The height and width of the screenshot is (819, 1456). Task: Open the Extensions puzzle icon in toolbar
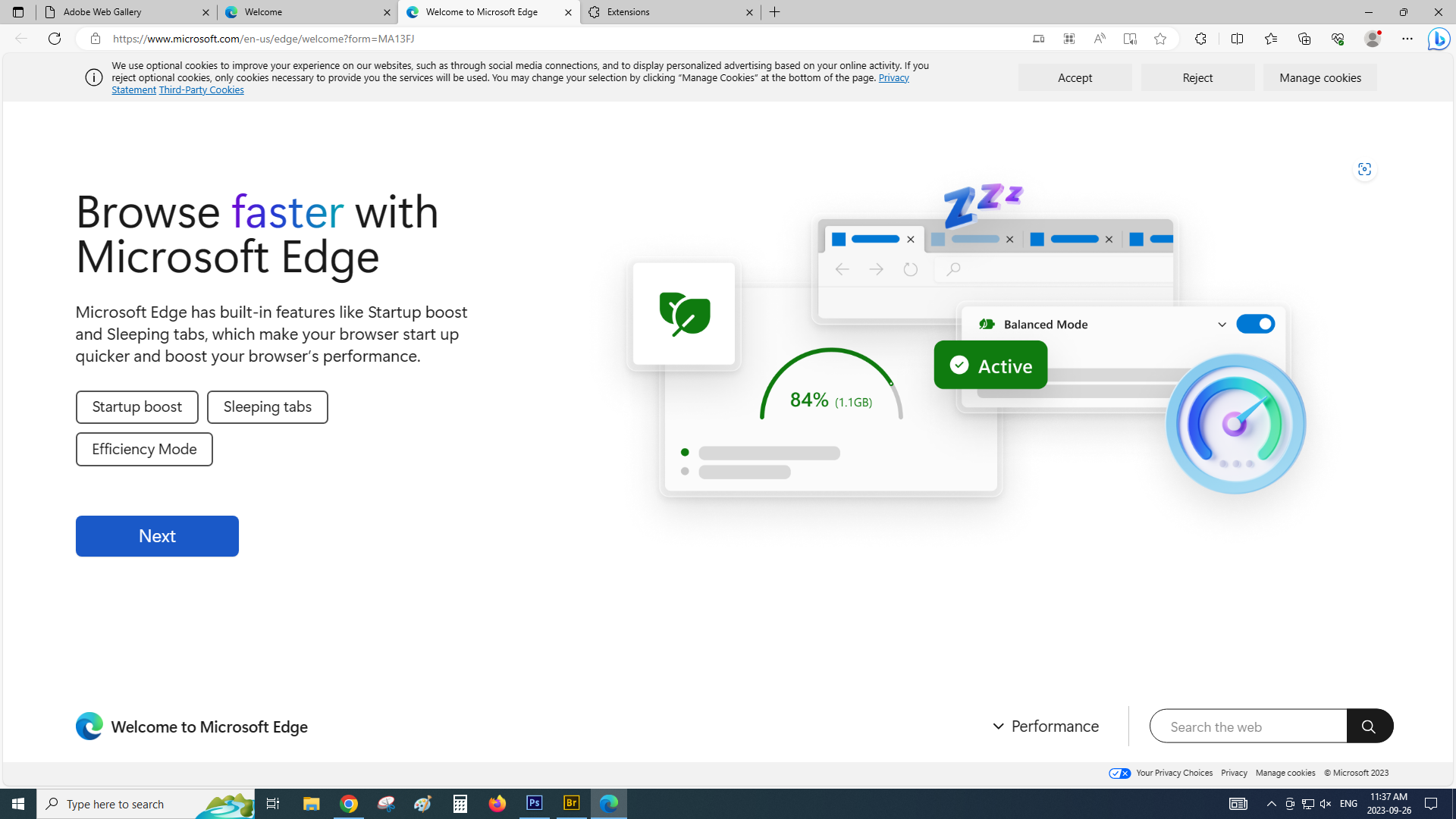pos(1200,39)
